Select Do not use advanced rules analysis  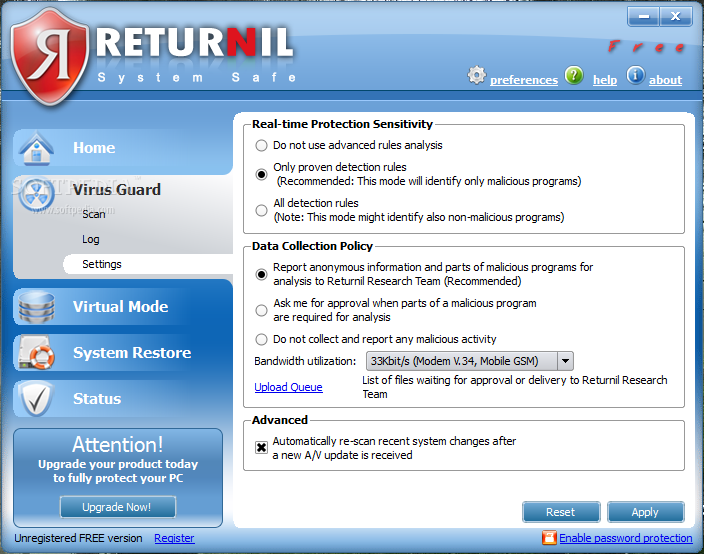point(261,145)
